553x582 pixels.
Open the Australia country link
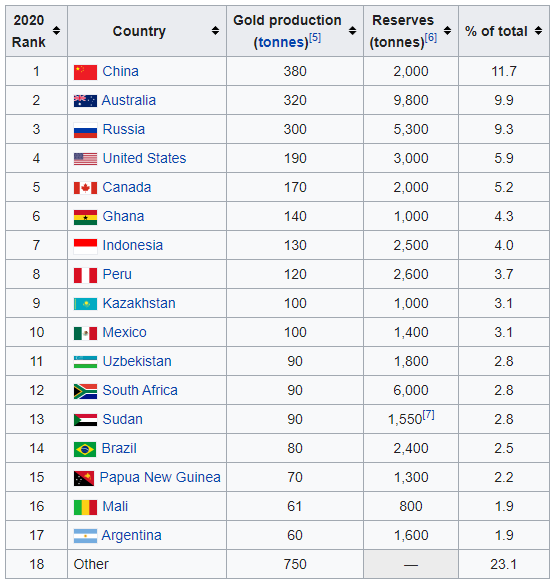click(x=129, y=100)
